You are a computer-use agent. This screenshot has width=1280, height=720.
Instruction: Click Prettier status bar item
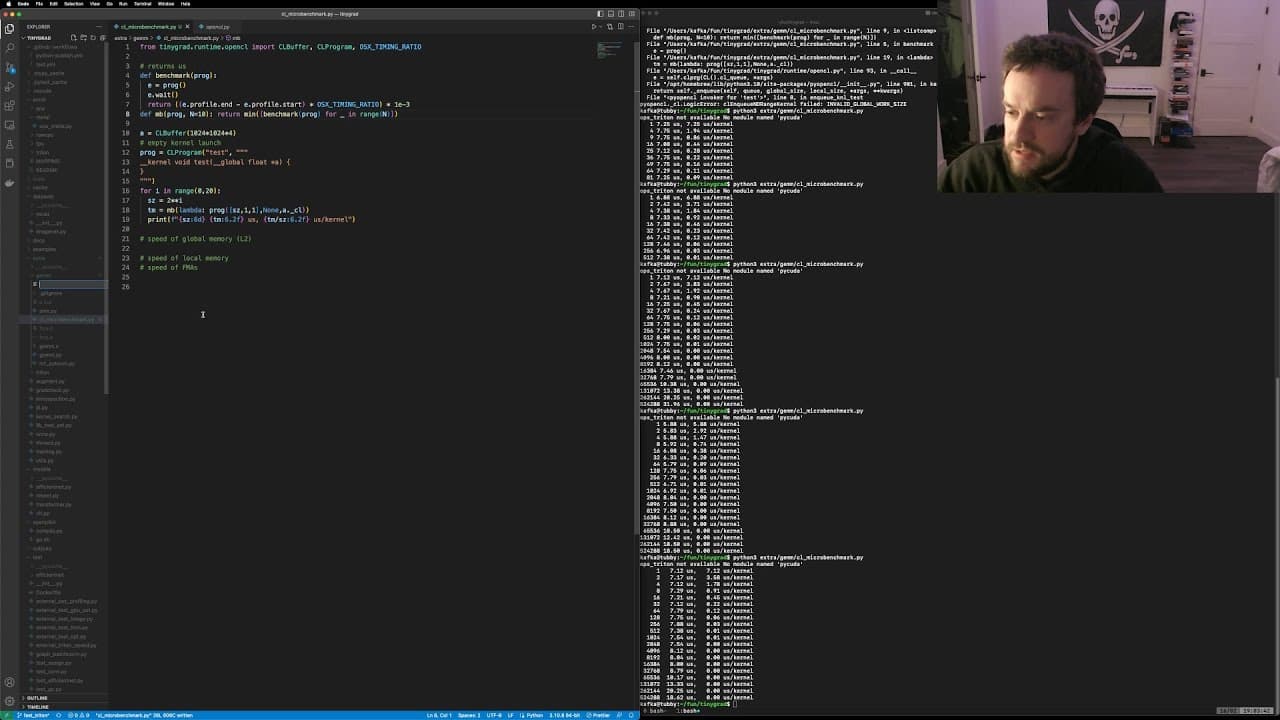598,715
